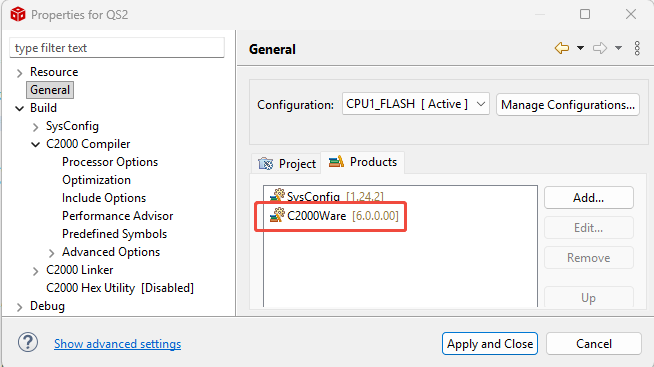This screenshot has height=367, width=654.
Task: Click the forward navigation arrow icon
Action: (600, 48)
